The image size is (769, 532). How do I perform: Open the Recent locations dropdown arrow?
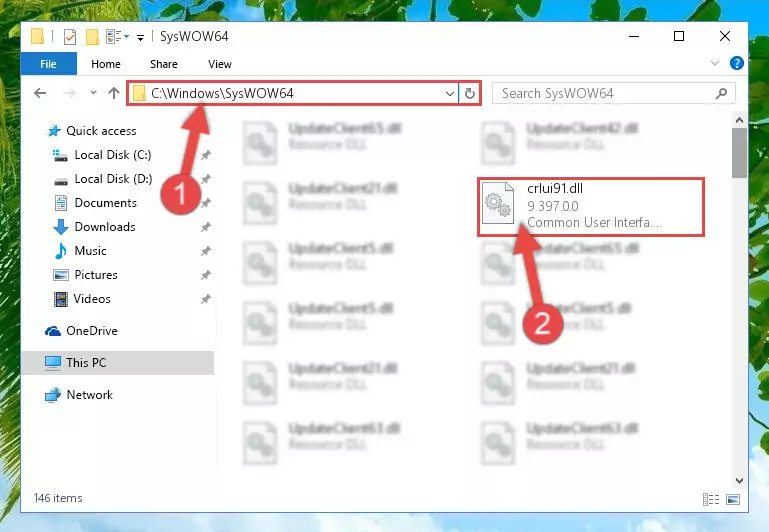click(93, 92)
